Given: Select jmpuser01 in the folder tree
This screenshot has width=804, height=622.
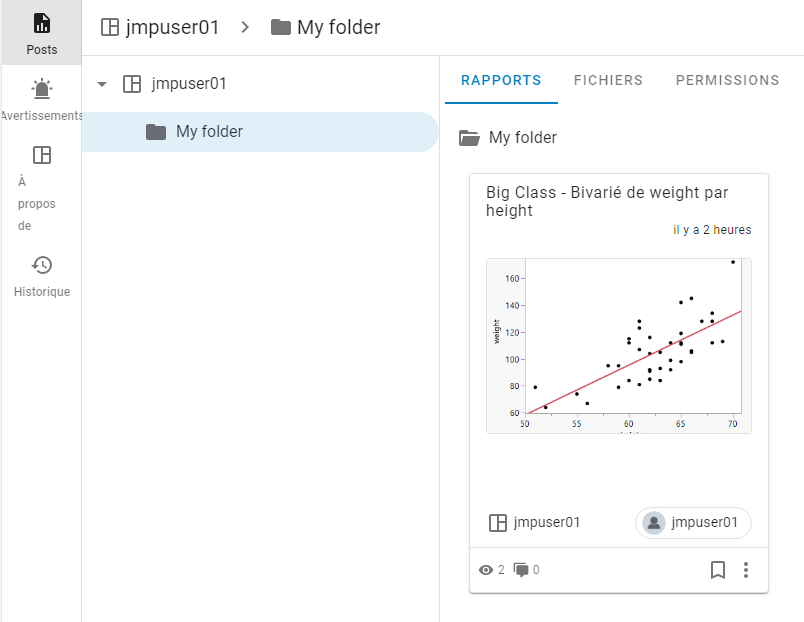Looking at the screenshot, I should pos(188,84).
